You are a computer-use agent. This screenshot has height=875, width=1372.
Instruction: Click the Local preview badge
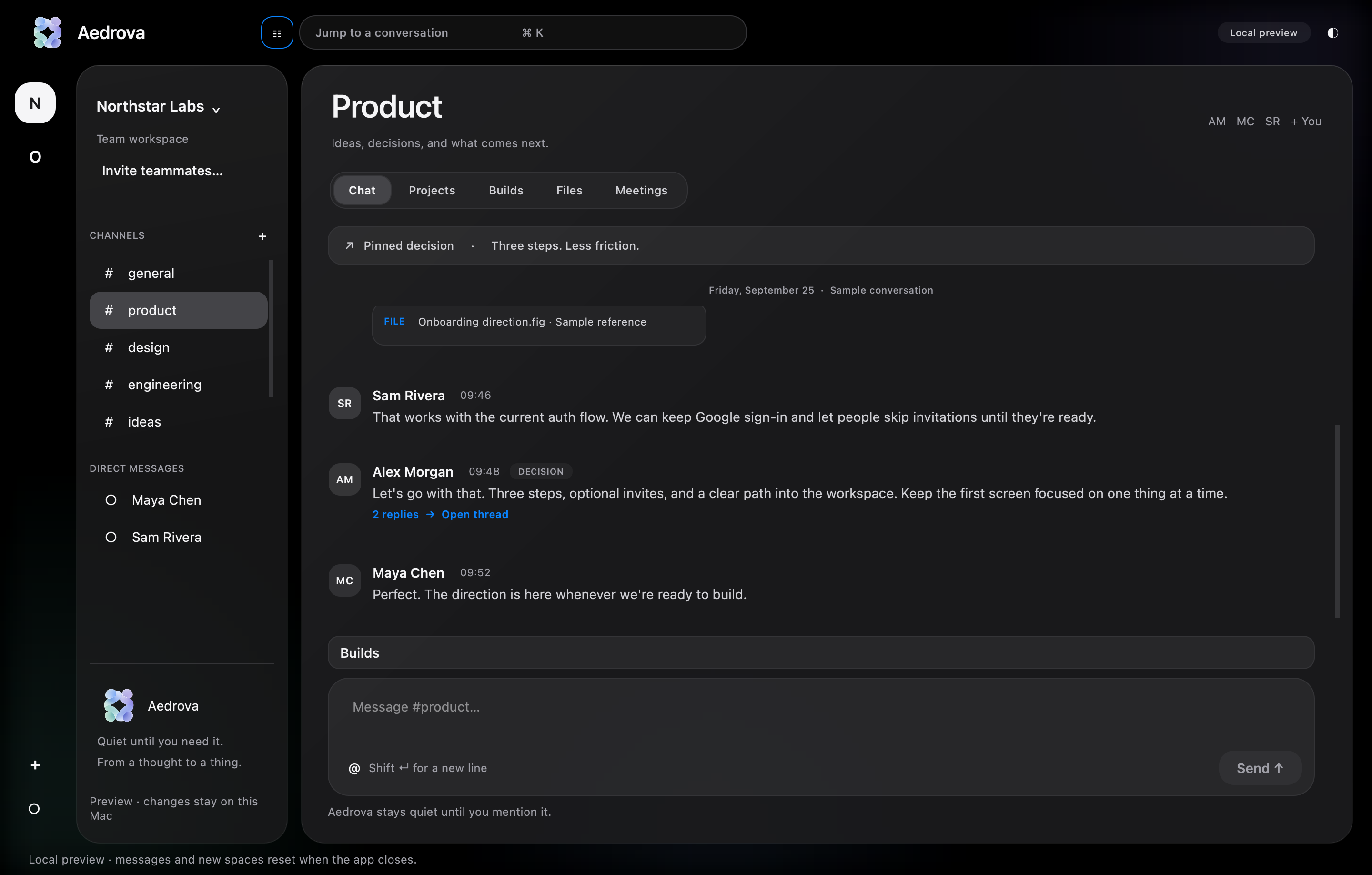click(1263, 33)
